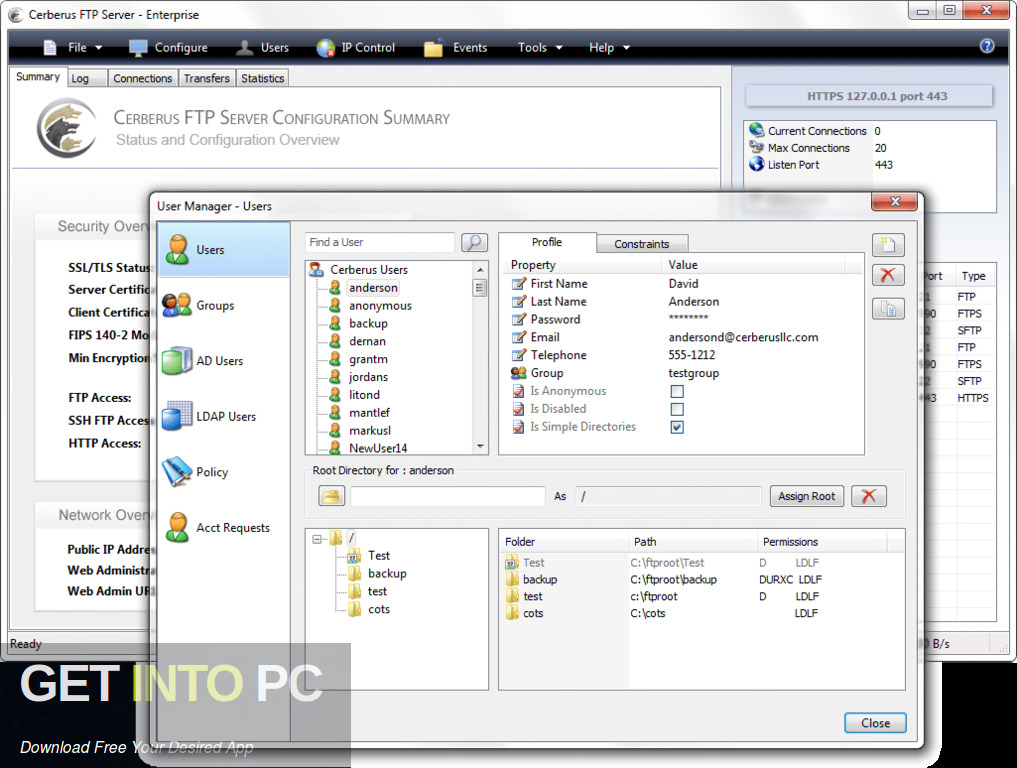The image size is (1017, 768).
Task: Click the user list scroll up arrow
Action: [480, 269]
